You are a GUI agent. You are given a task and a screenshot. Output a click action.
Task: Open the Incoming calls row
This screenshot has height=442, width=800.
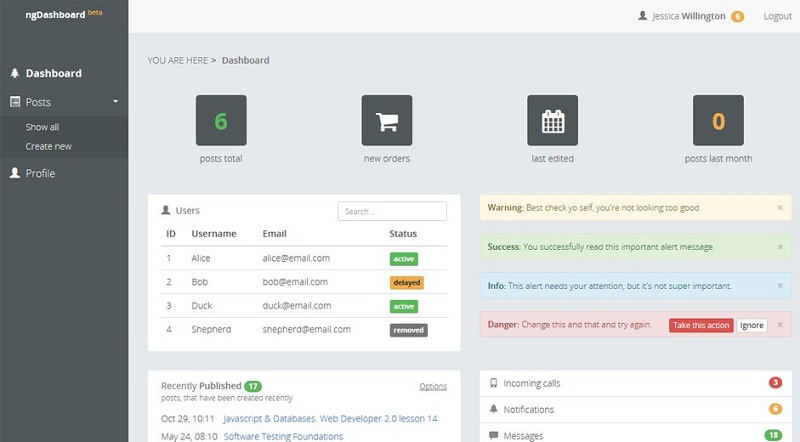click(636, 383)
